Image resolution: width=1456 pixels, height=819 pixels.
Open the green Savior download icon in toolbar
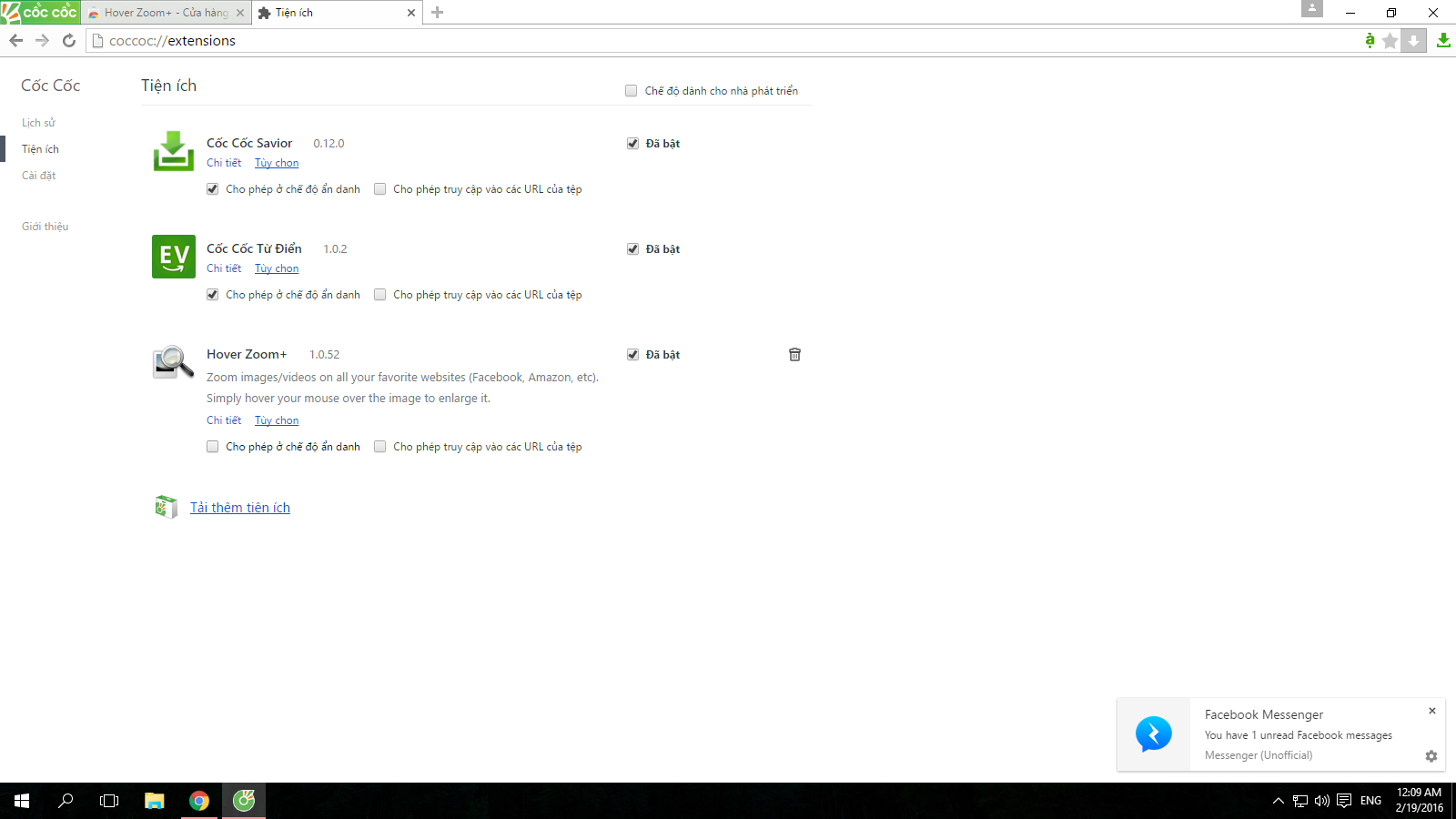[x=1443, y=40]
